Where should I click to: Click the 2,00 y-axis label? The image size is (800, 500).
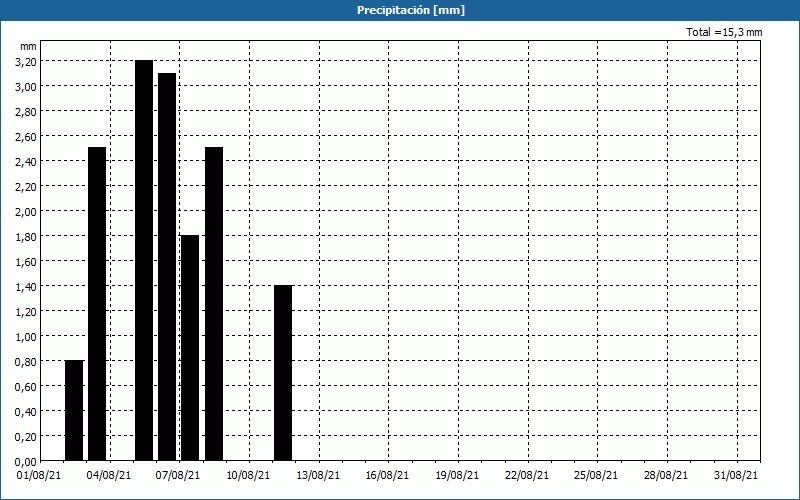pyautogui.click(x=26, y=212)
